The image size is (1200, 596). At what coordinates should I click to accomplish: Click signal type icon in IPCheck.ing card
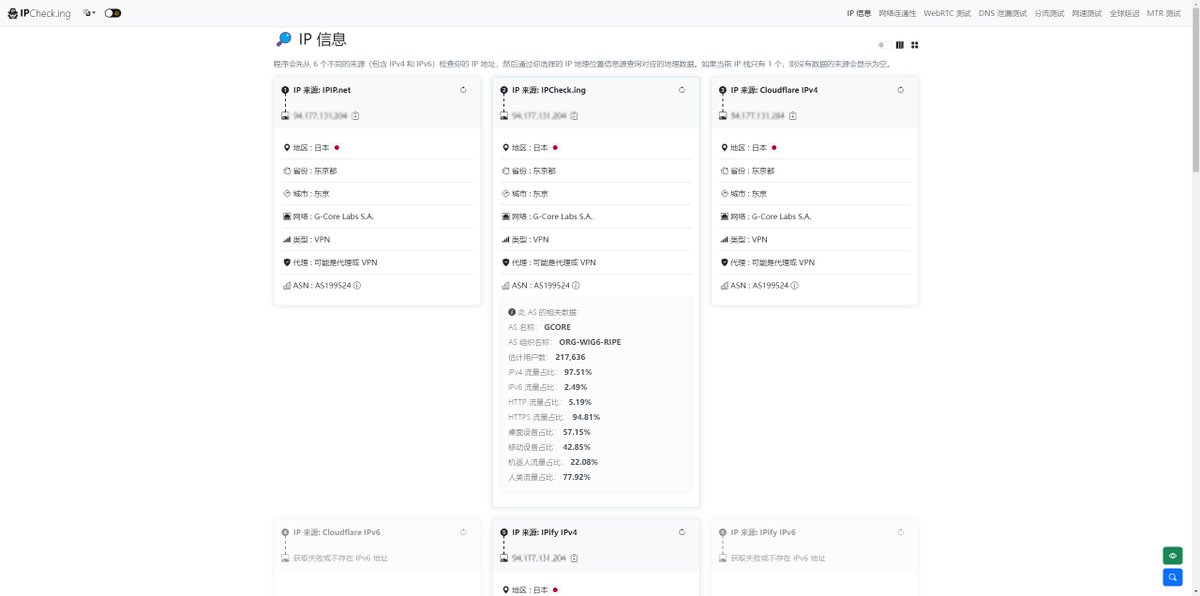[x=505, y=239]
